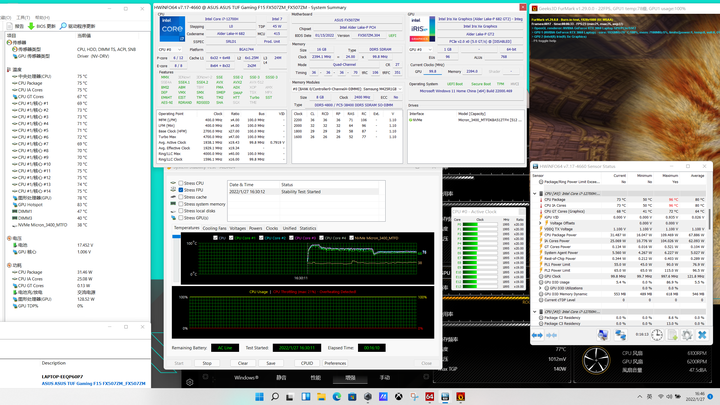
Task: Expand sensor columns in HWiNFO Sensor Status
Action: click(537, 335)
